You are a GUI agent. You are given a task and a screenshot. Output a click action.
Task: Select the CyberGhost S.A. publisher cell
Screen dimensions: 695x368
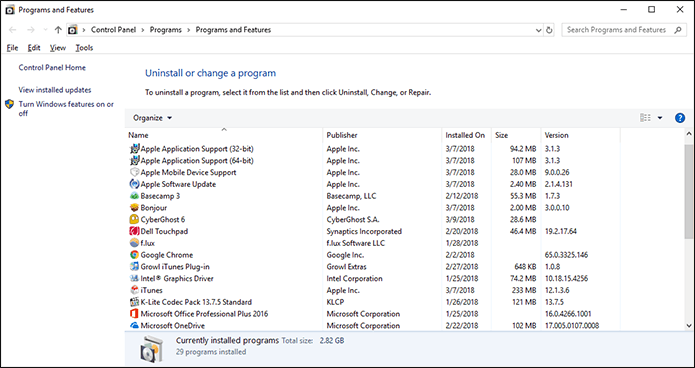pos(353,219)
